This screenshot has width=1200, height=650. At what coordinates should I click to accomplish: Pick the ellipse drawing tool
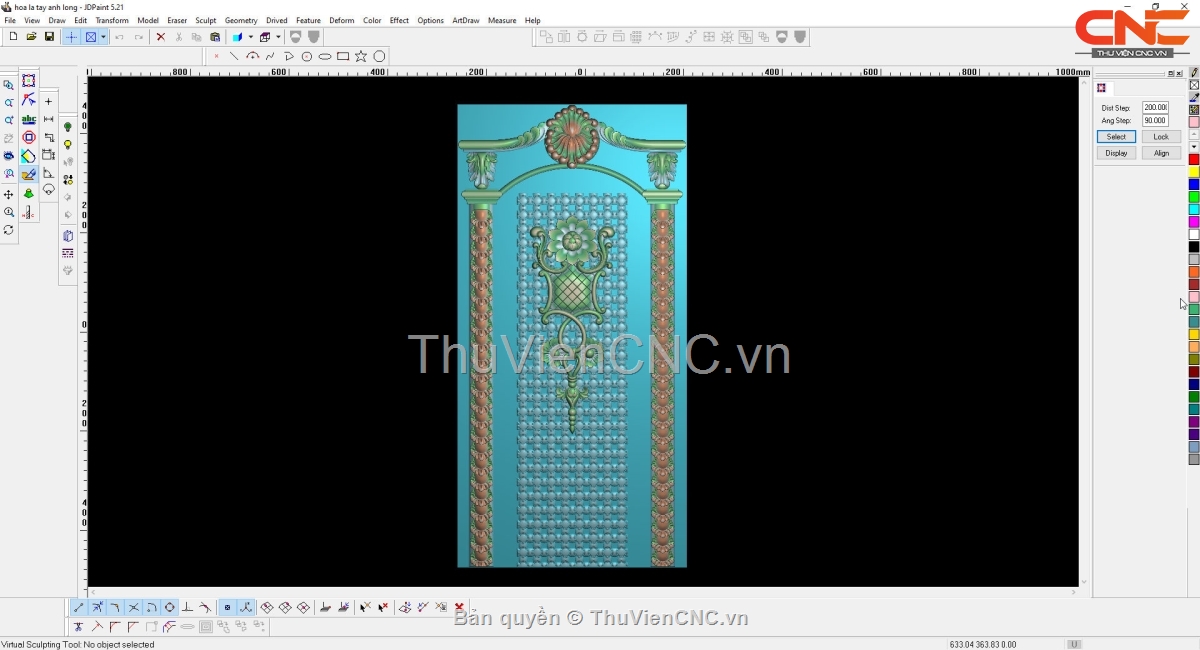click(325, 57)
